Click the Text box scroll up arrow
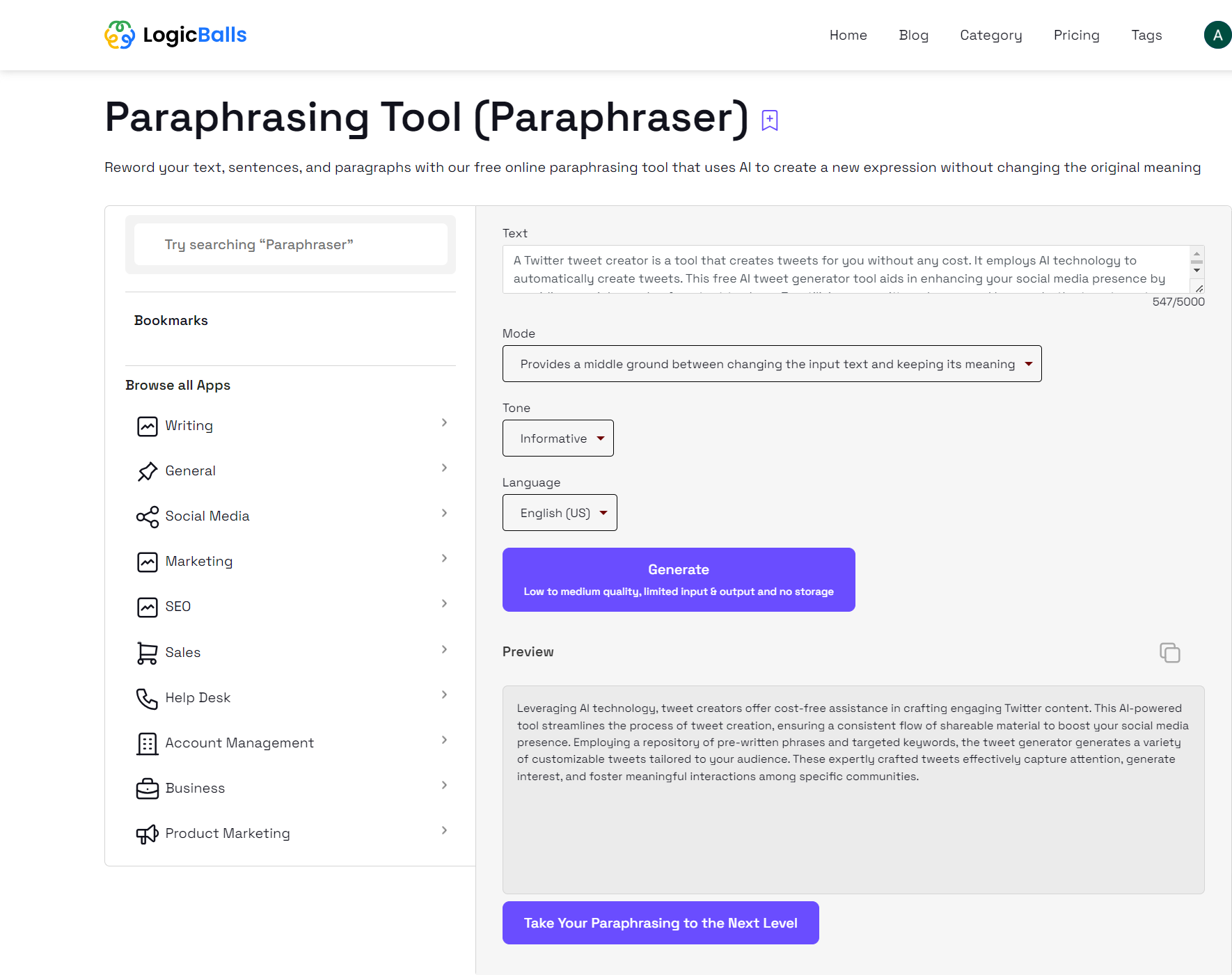 pyautogui.click(x=1197, y=254)
